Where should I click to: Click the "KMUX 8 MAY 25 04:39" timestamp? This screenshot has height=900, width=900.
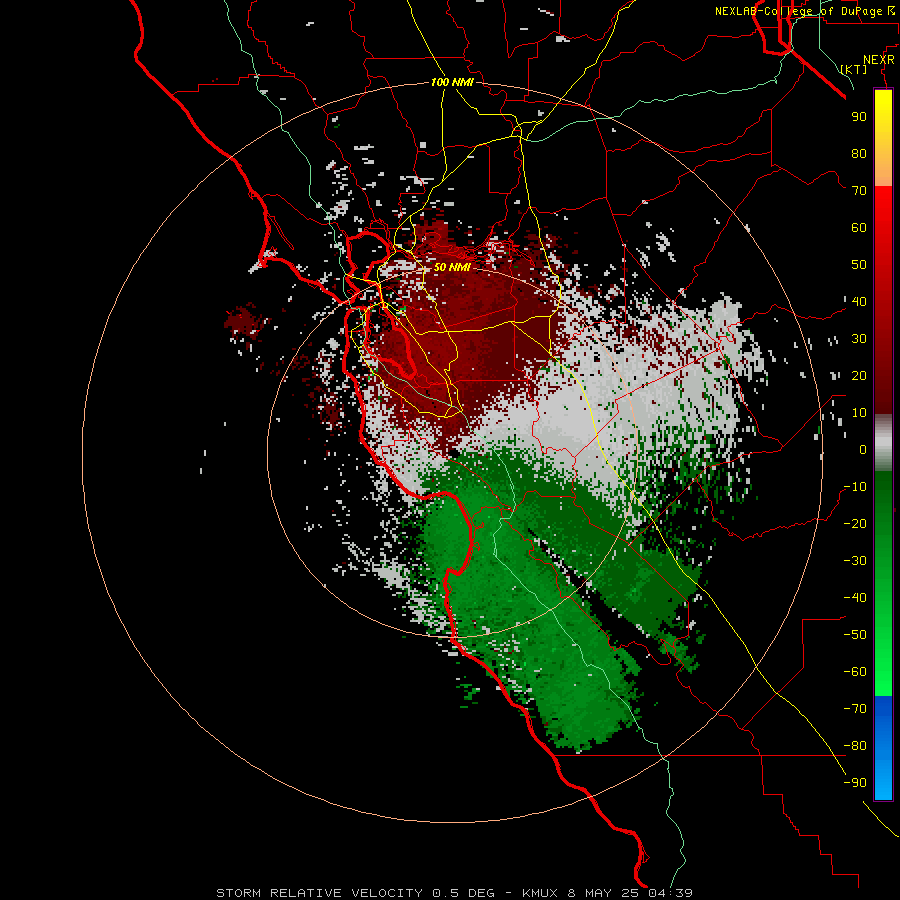click(607, 893)
